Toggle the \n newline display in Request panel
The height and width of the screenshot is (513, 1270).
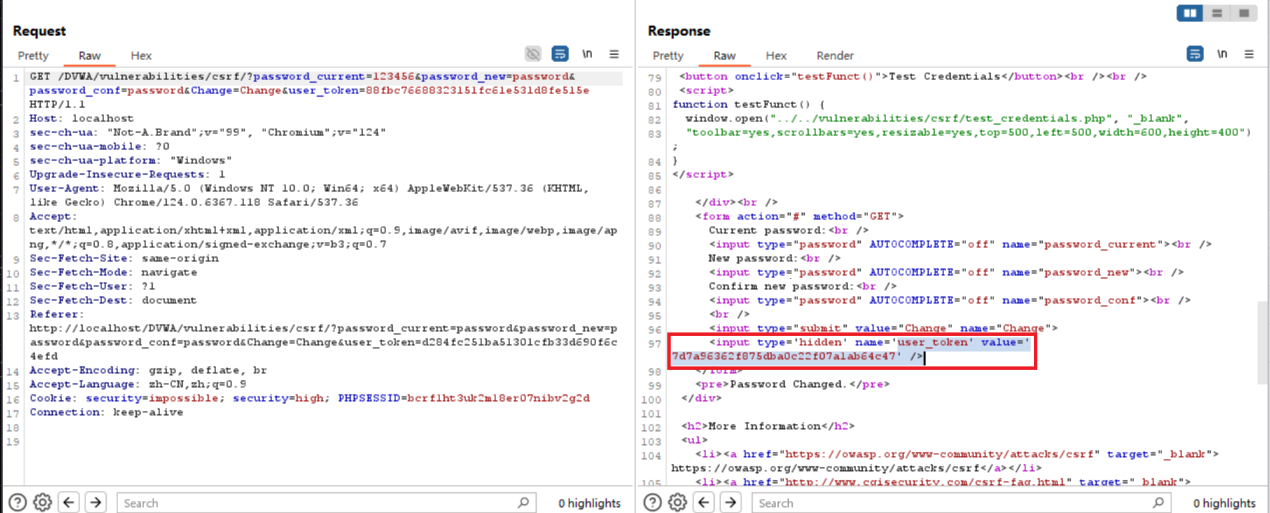tap(588, 54)
